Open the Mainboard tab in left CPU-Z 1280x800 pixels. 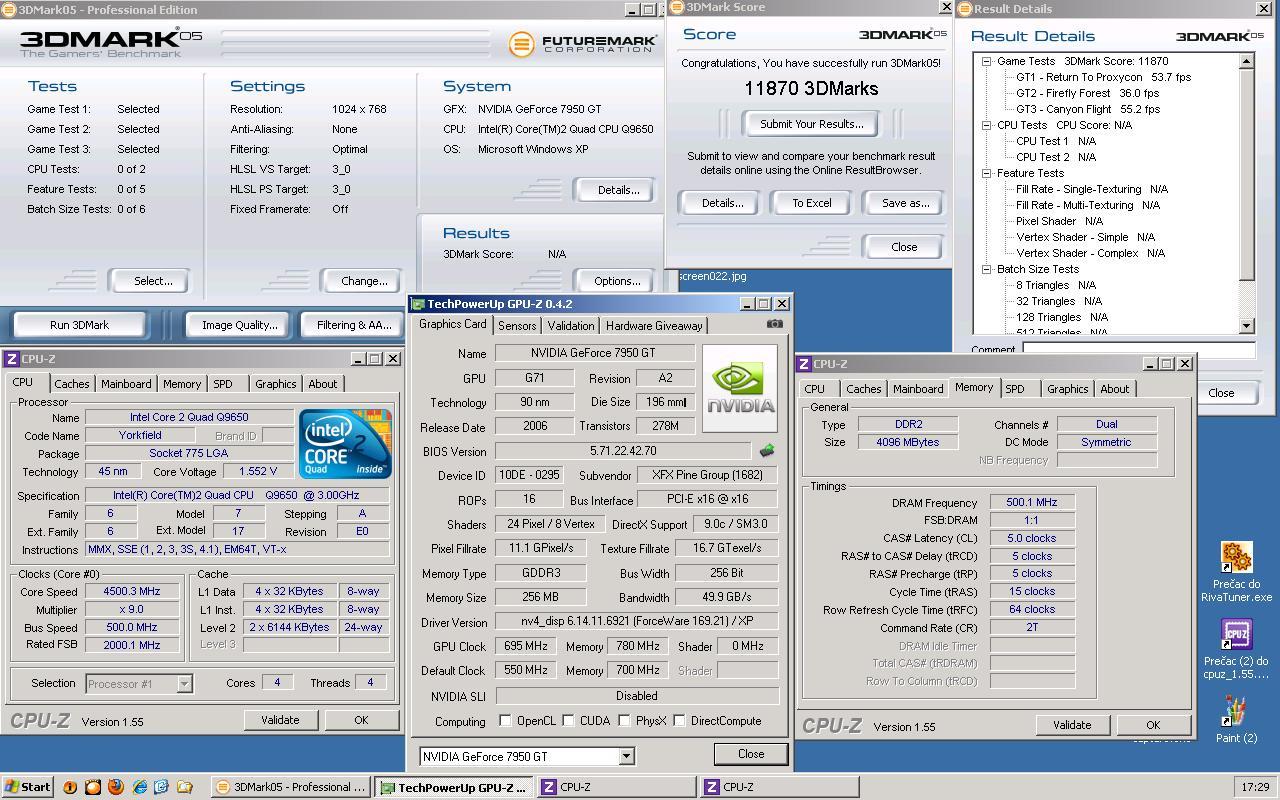pos(126,384)
